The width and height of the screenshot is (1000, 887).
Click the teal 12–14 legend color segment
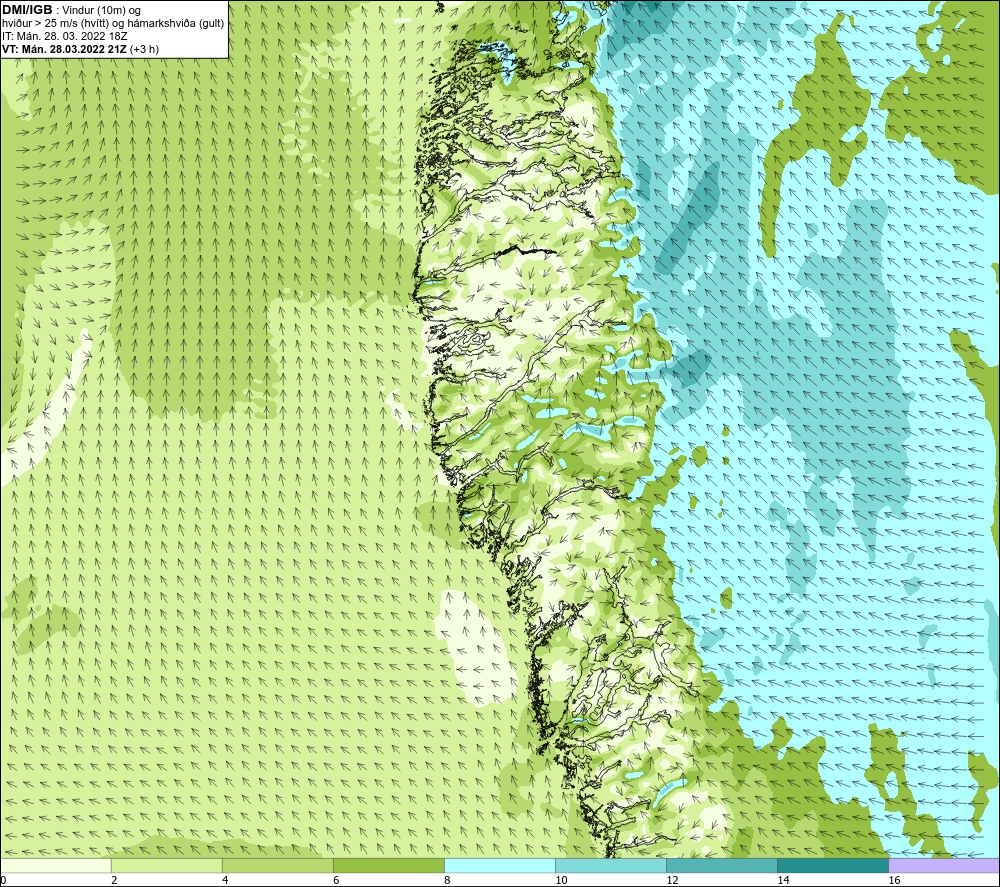[722, 865]
